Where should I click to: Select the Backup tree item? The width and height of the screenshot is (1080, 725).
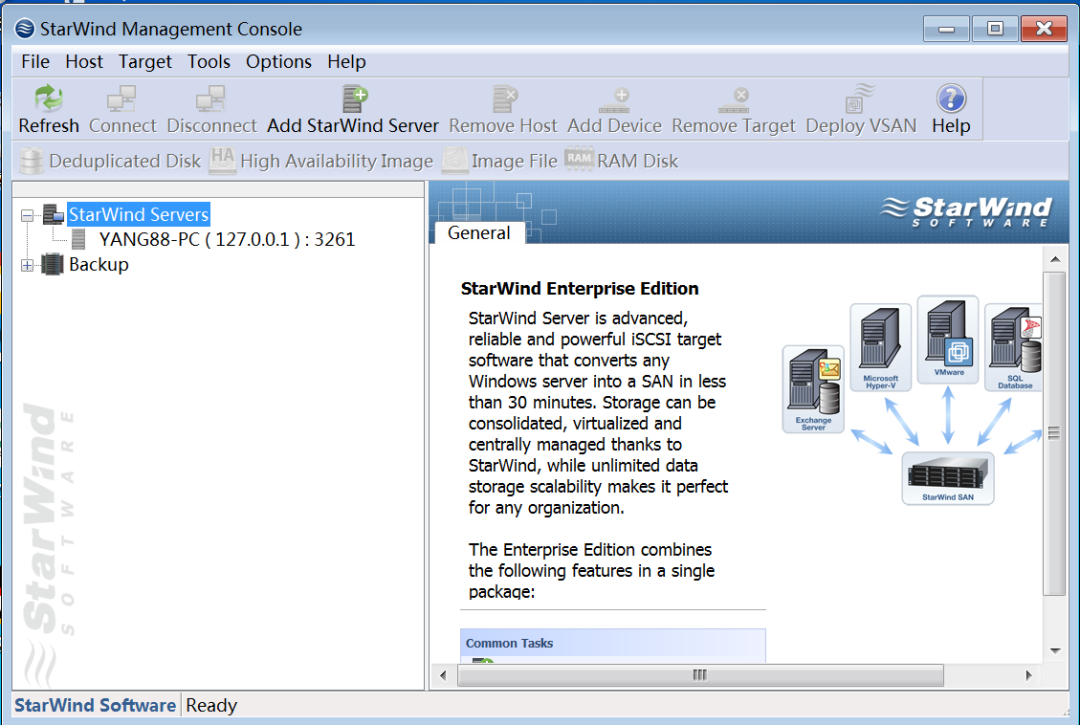coord(98,264)
